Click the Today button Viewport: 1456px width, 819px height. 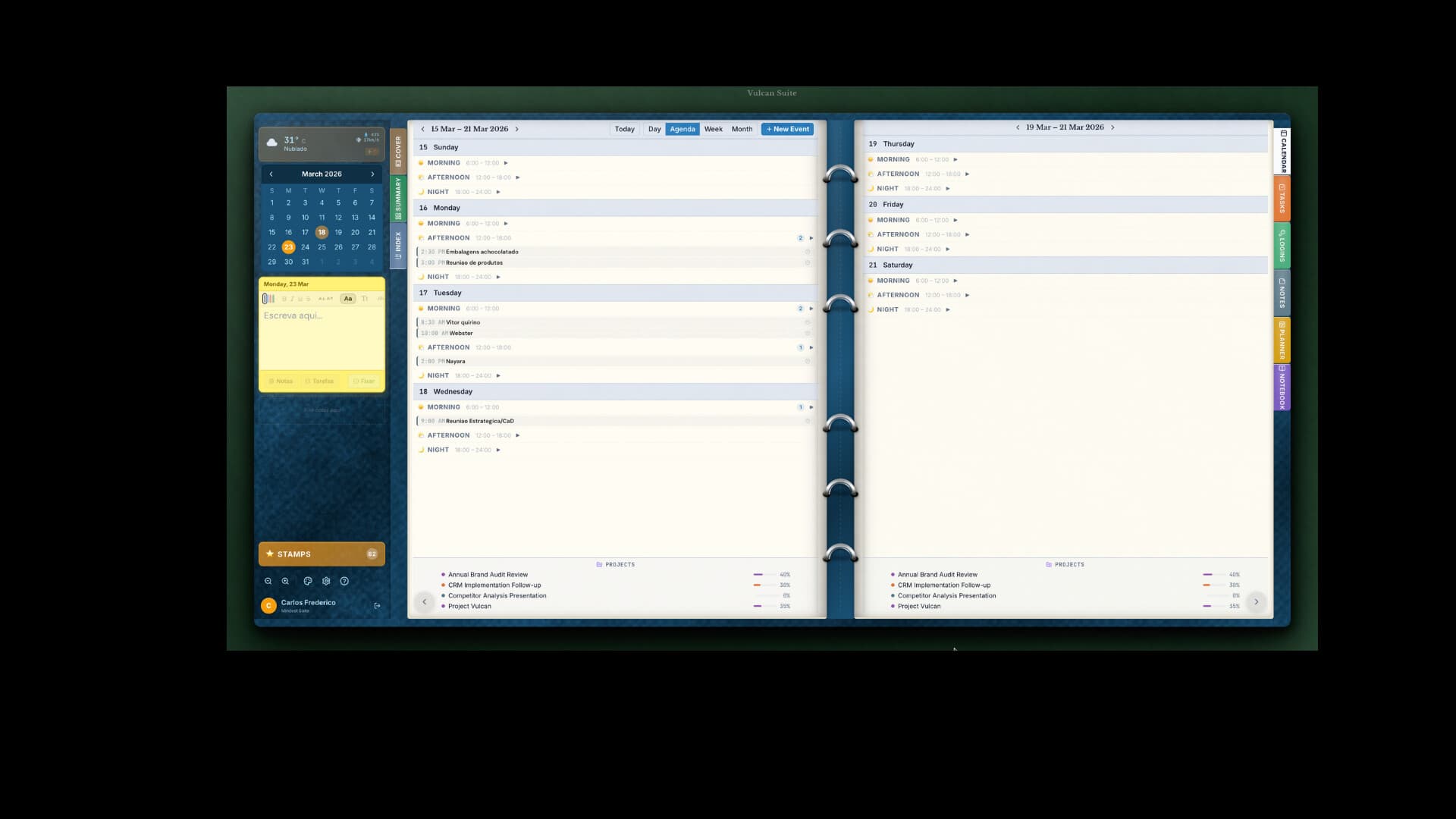pyautogui.click(x=624, y=129)
